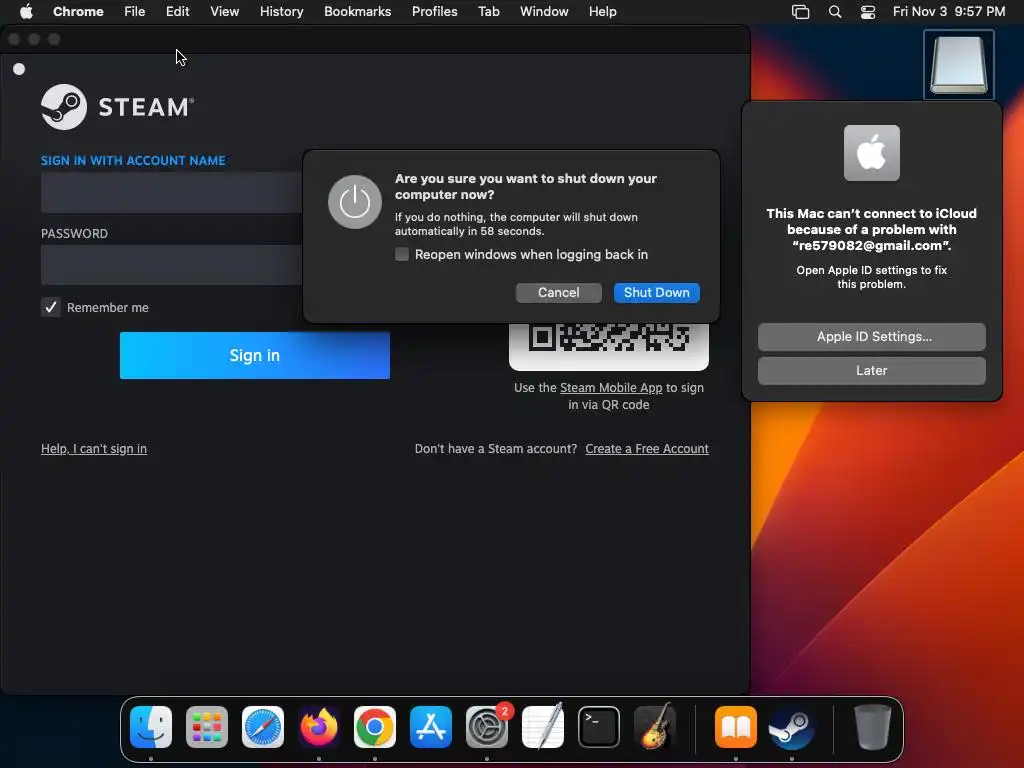Click the Apple logo in iCloud alert
This screenshot has height=768, width=1024.
pyautogui.click(x=871, y=153)
